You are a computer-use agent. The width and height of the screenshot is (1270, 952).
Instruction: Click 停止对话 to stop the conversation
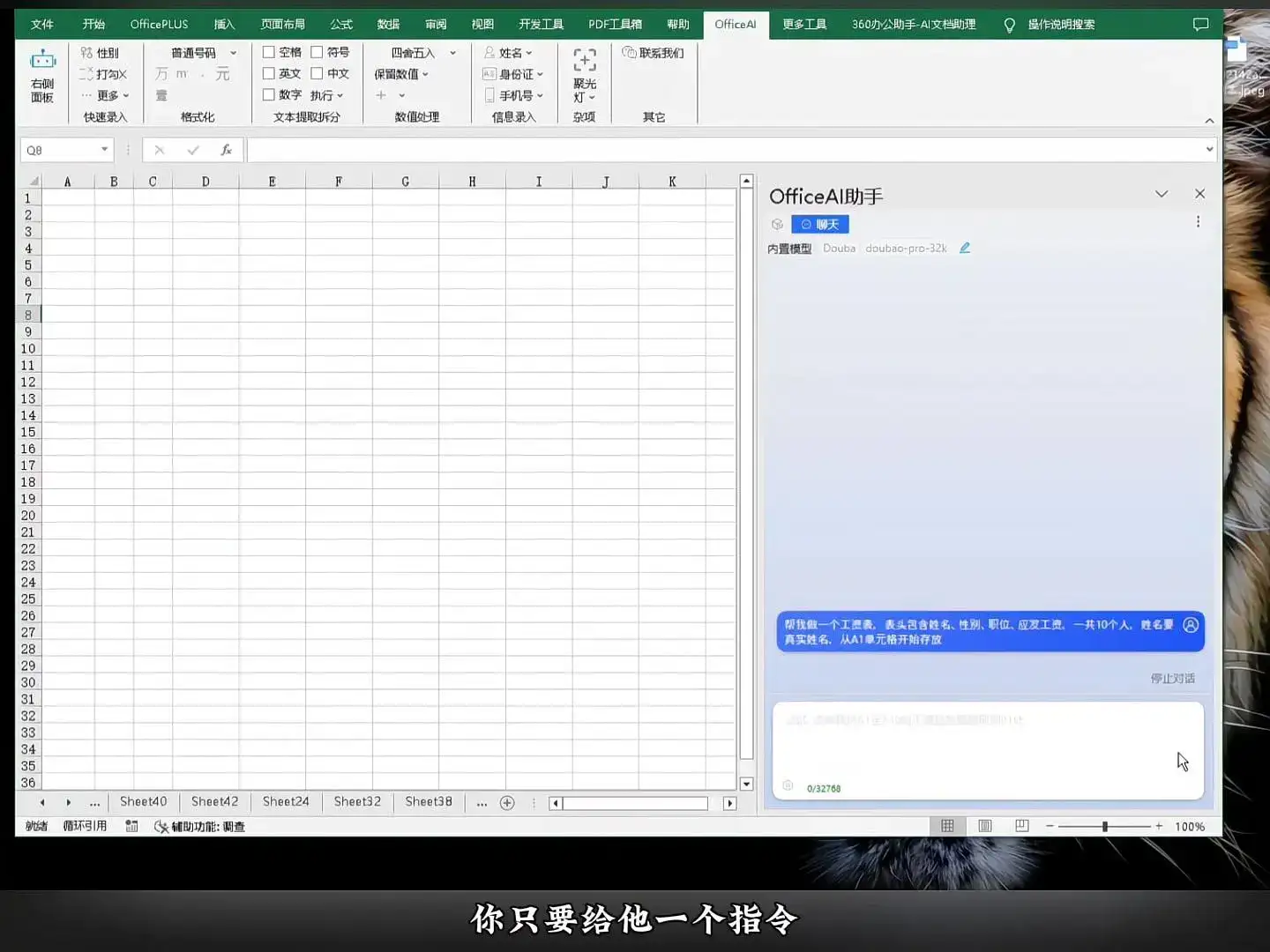[1172, 679]
